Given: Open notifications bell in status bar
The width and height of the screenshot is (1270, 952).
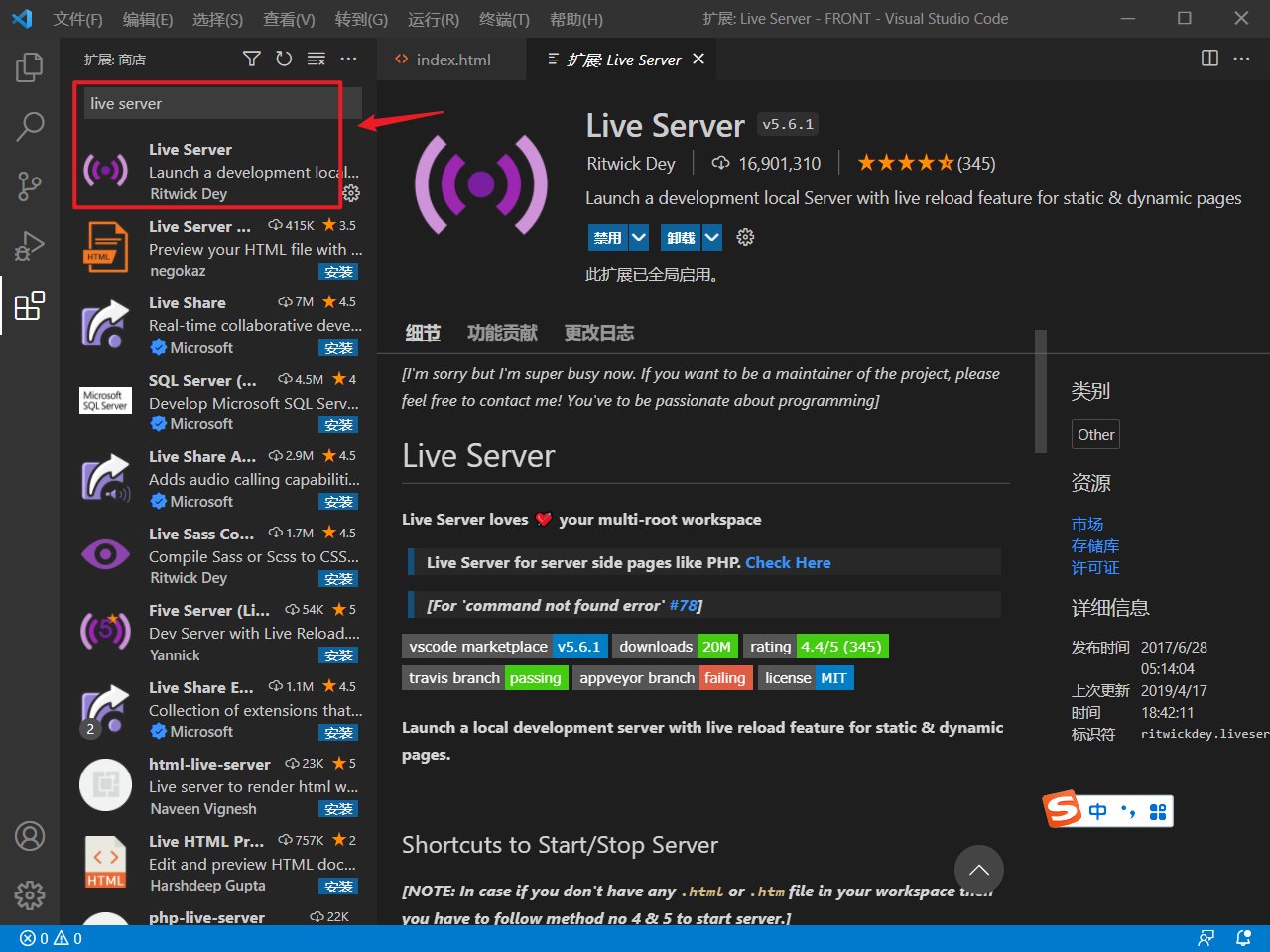Looking at the screenshot, I should click(1243, 938).
